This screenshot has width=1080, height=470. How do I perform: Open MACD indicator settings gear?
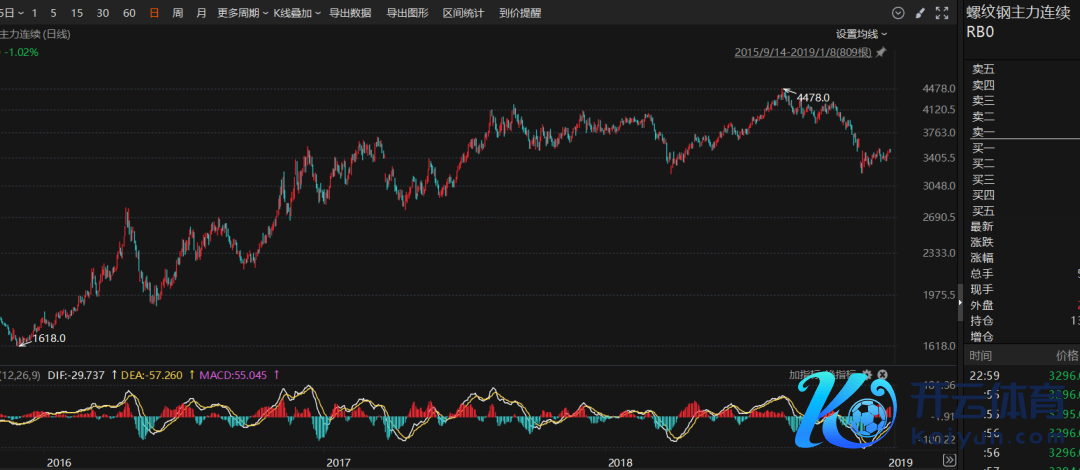click(867, 375)
